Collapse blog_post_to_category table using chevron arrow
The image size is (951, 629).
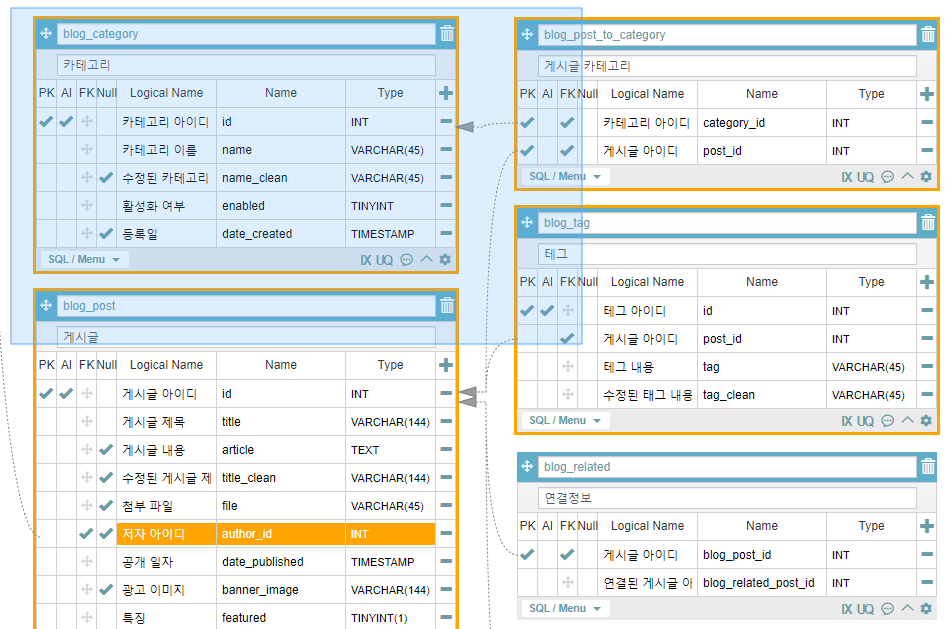[x=907, y=177]
